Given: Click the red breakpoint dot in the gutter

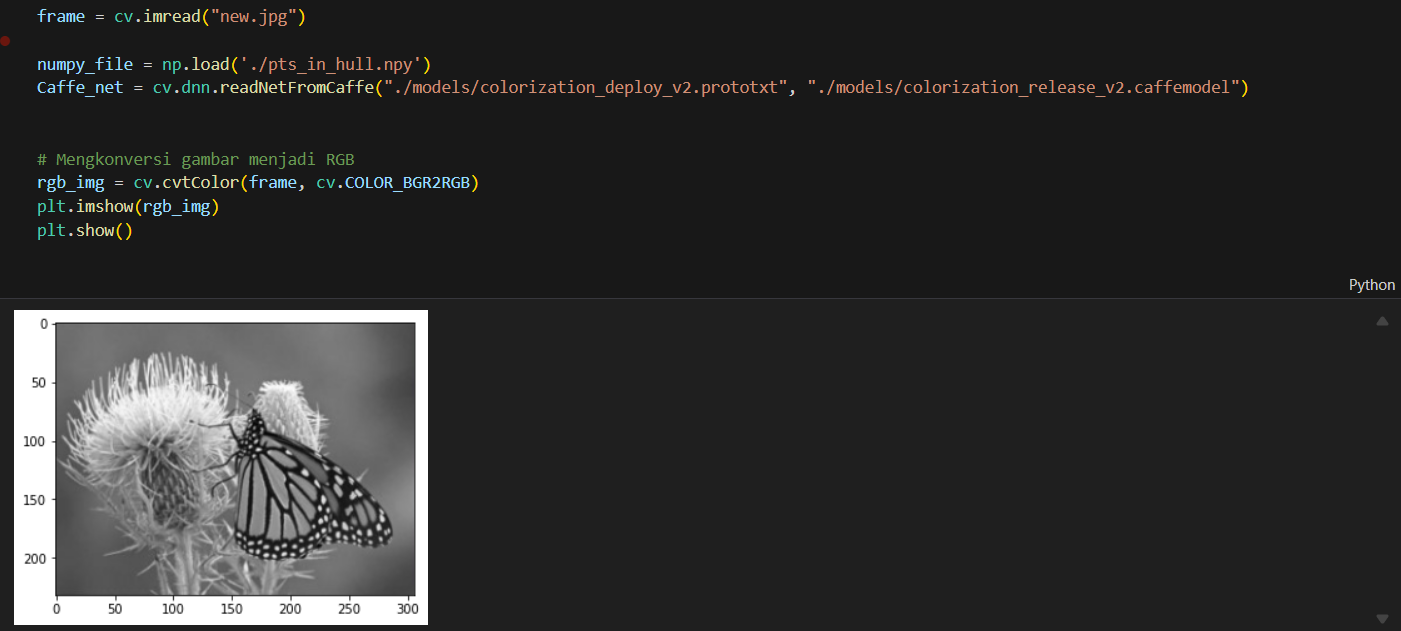Looking at the screenshot, I should pyautogui.click(x=5, y=41).
